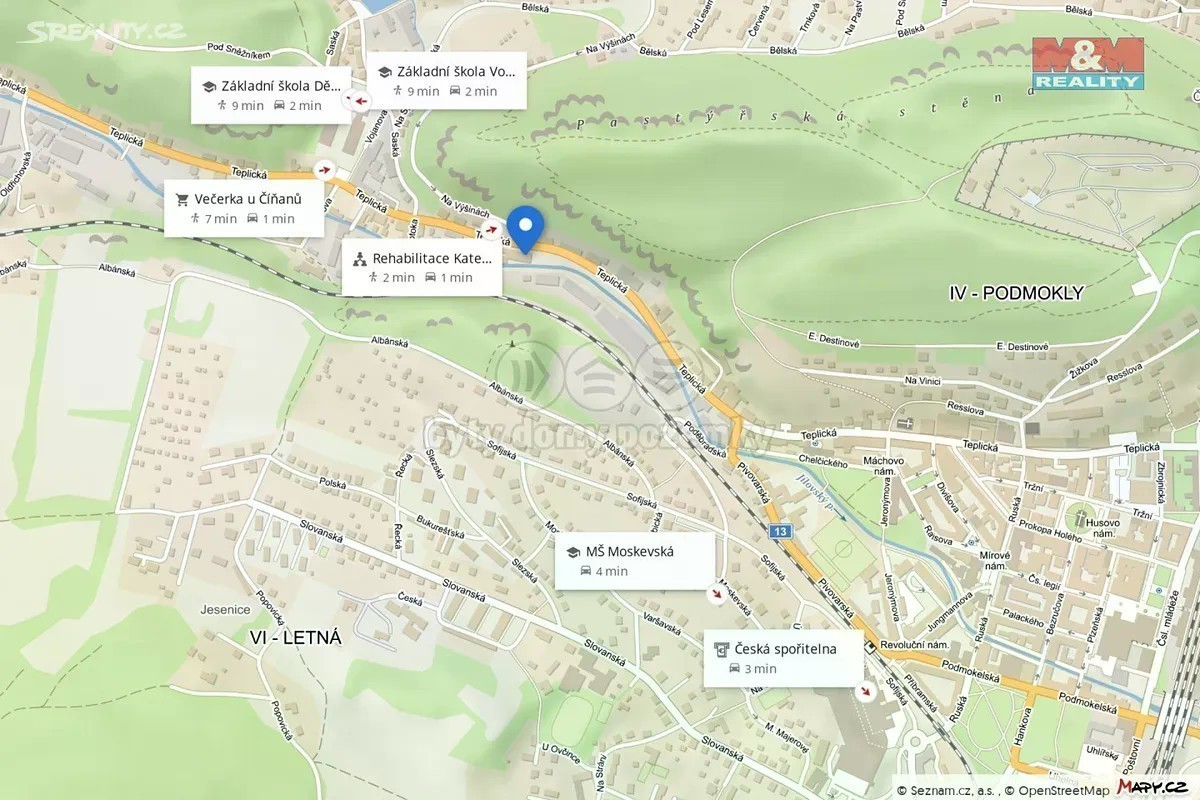This screenshot has width=1200, height=800.
Task: Click the red arrow marker near Česká spořitelna
Action: (x=867, y=691)
